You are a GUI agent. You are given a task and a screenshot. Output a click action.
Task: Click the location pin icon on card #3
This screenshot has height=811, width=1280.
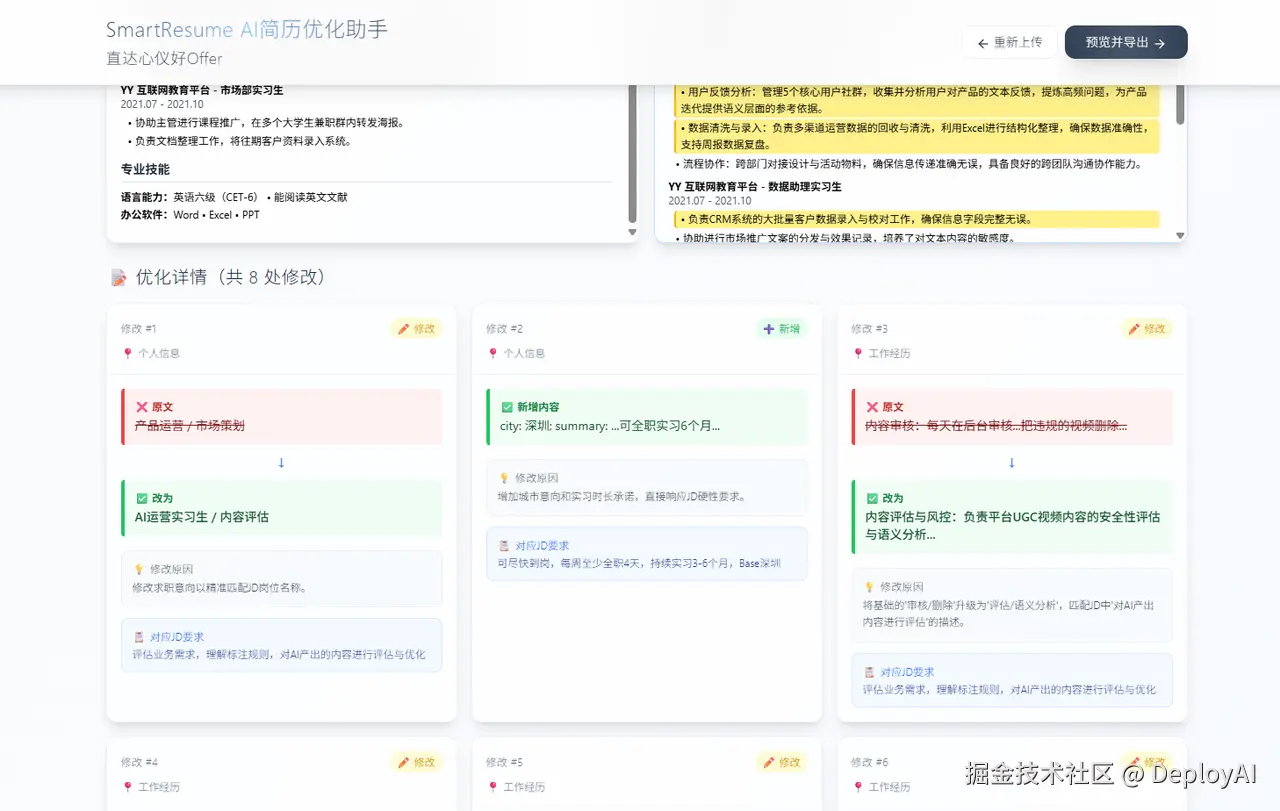click(x=857, y=353)
